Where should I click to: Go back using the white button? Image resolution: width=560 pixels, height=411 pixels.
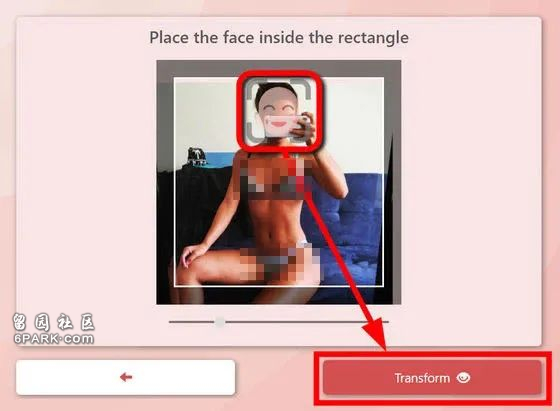click(x=126, y=377)
